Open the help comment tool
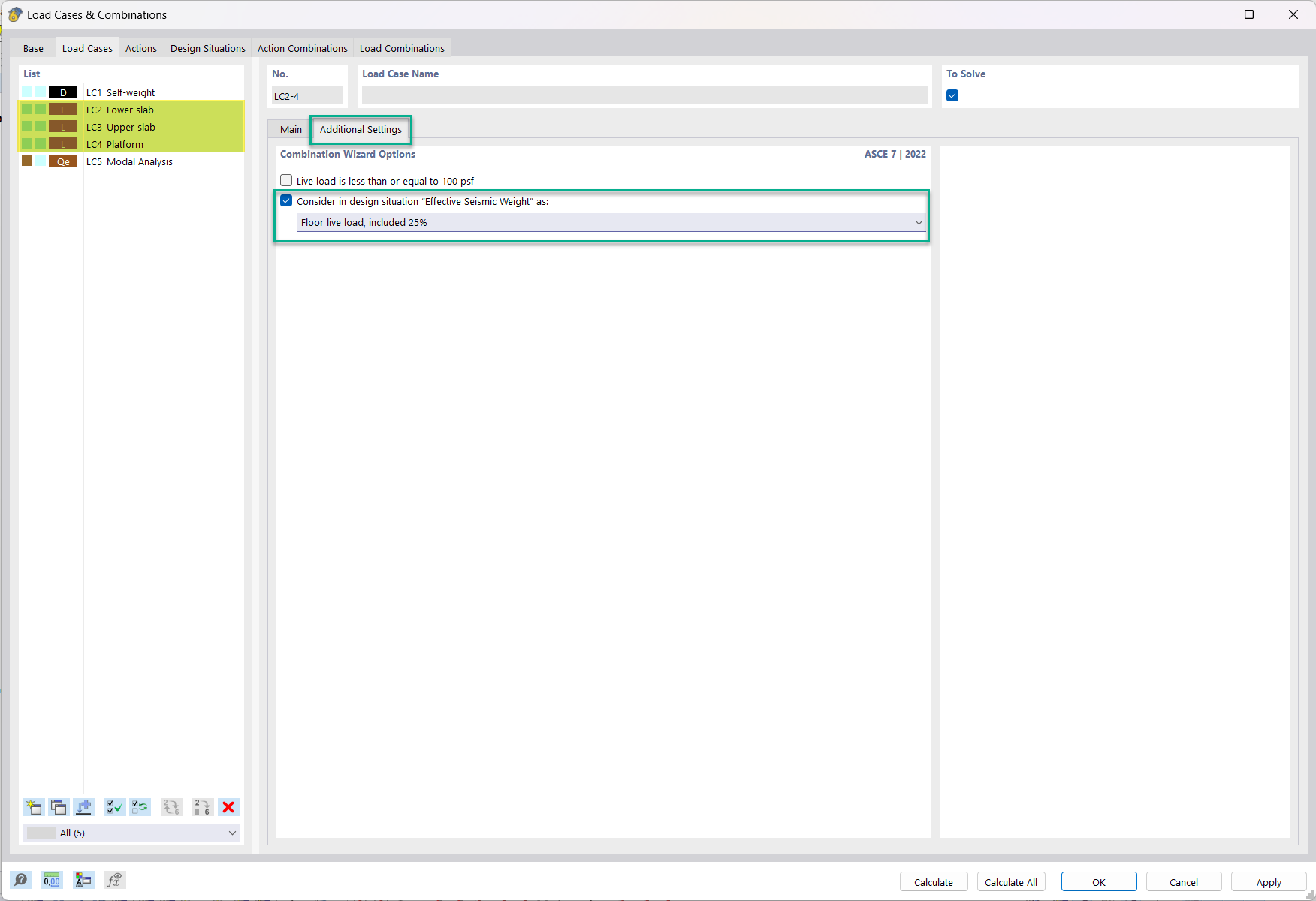This screenshot has width=1316, height=901. pyautogui.click(x=21, y=879)
